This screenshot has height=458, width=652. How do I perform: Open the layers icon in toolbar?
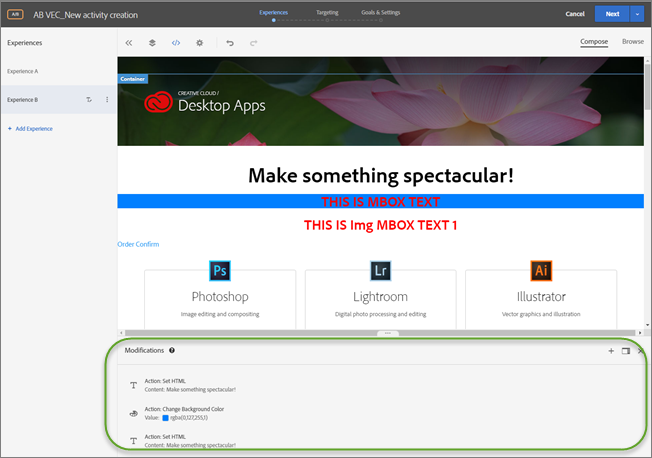point(152,43)
